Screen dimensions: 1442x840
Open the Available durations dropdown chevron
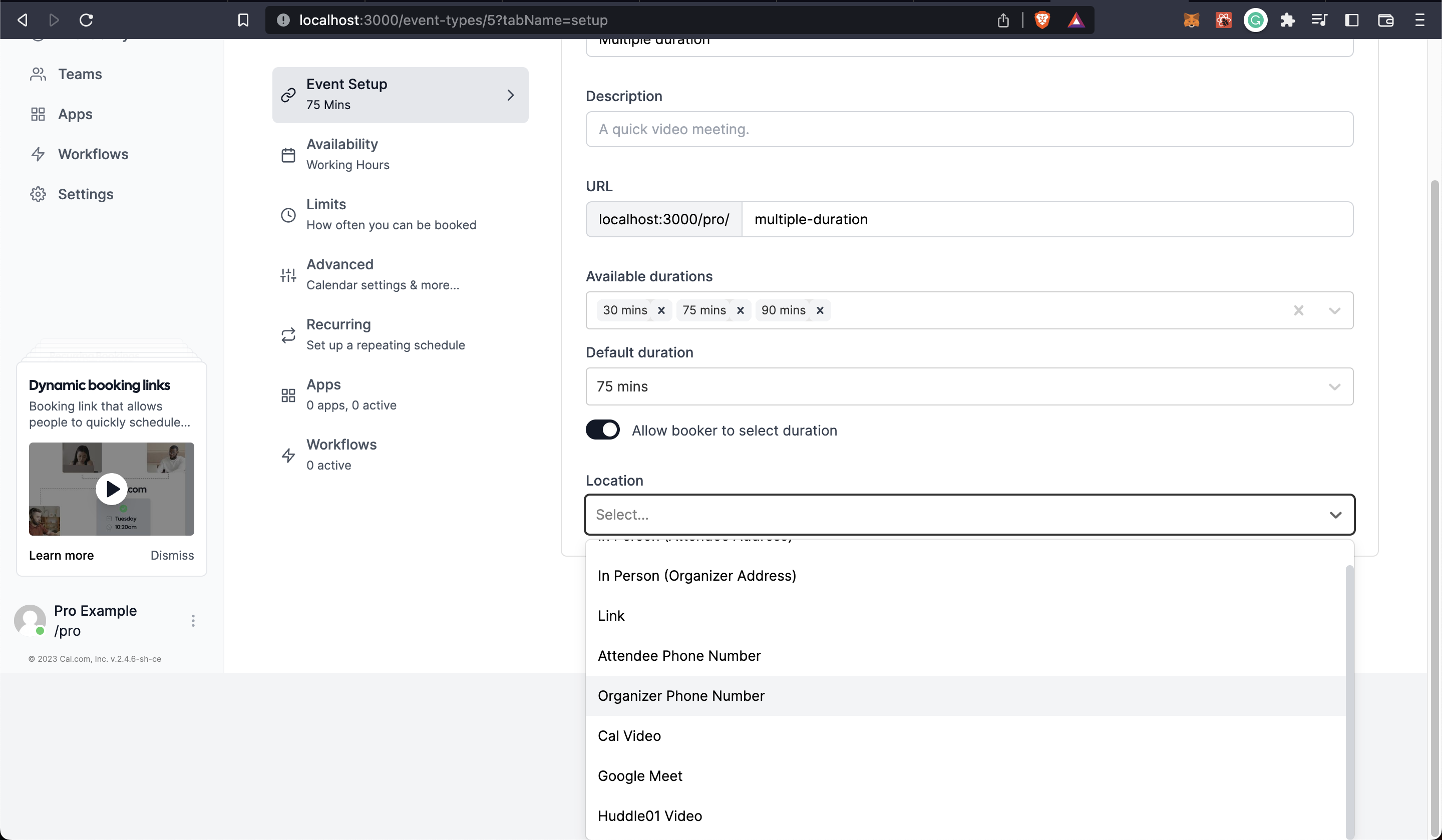pos(1334,310)
